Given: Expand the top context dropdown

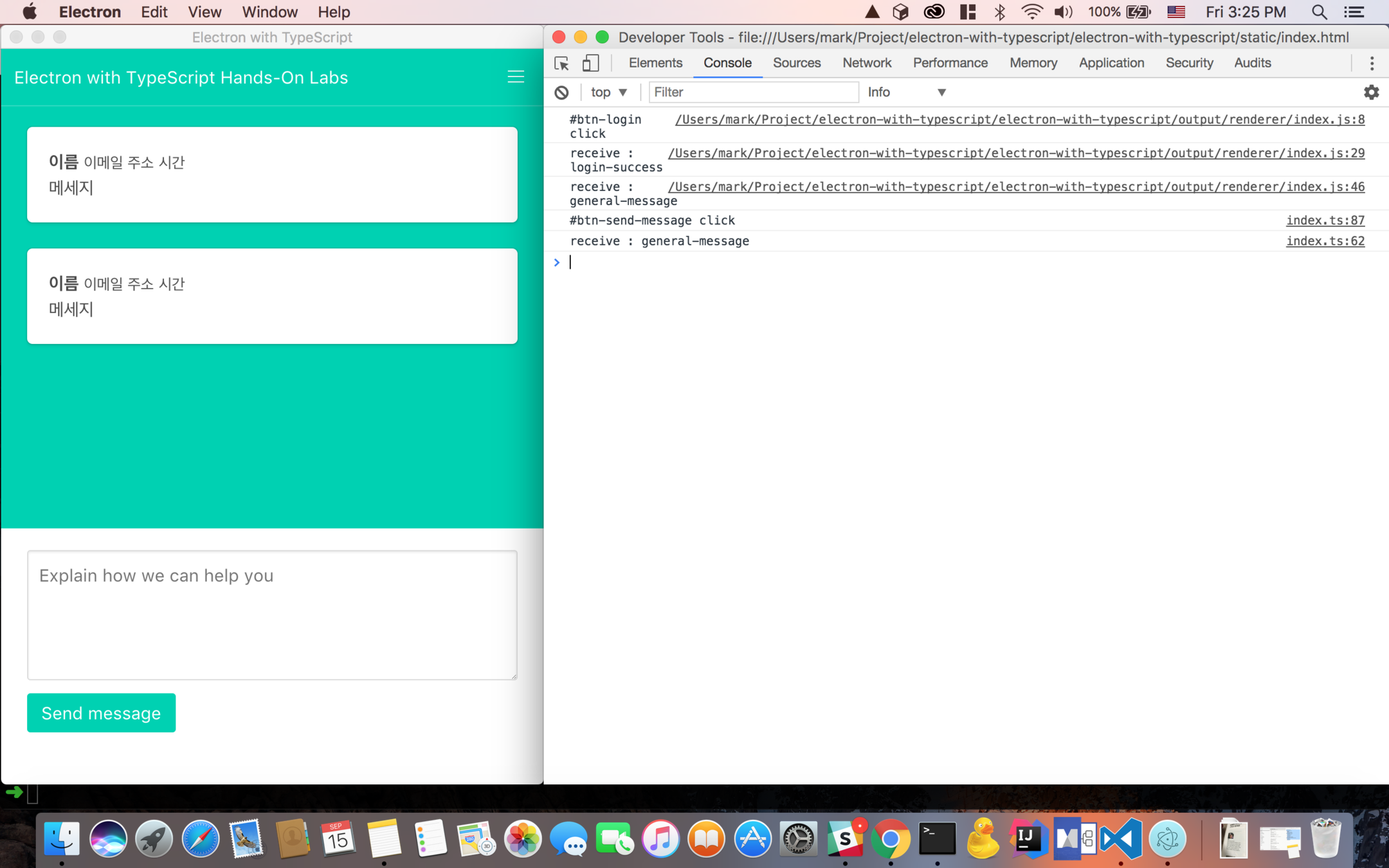Looking at the screenshot, I should click(x=608, y=92).
